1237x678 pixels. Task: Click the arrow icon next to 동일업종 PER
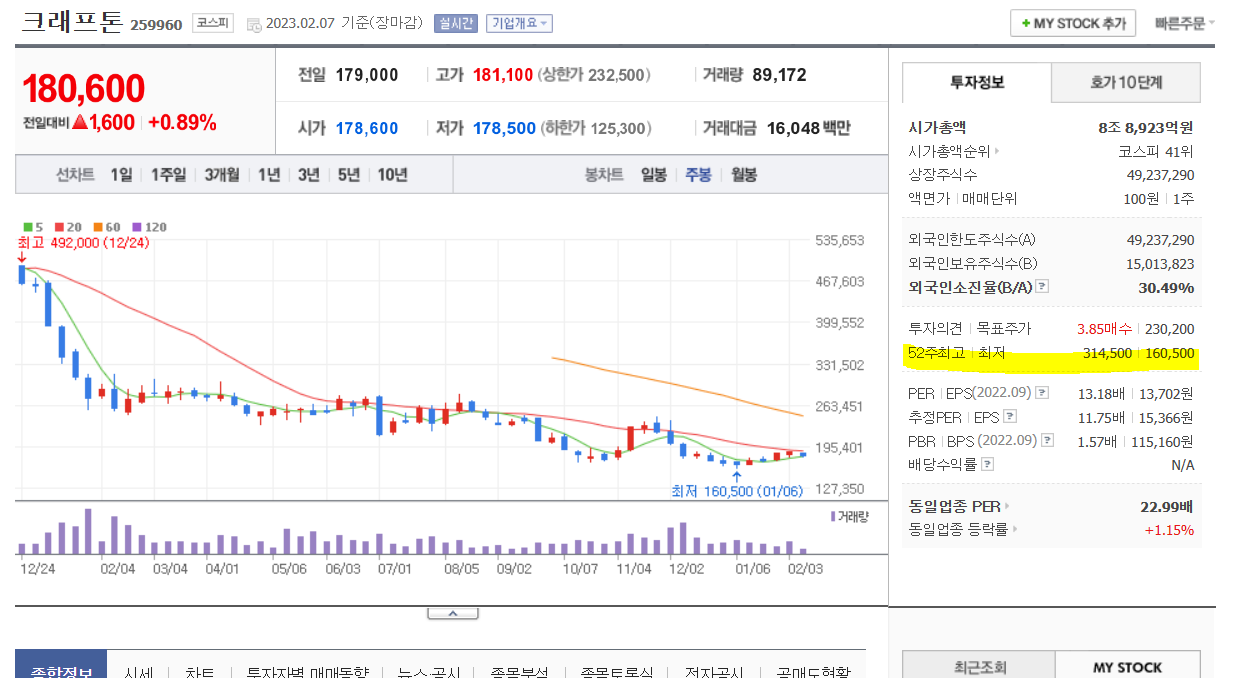pos(1007,507)
